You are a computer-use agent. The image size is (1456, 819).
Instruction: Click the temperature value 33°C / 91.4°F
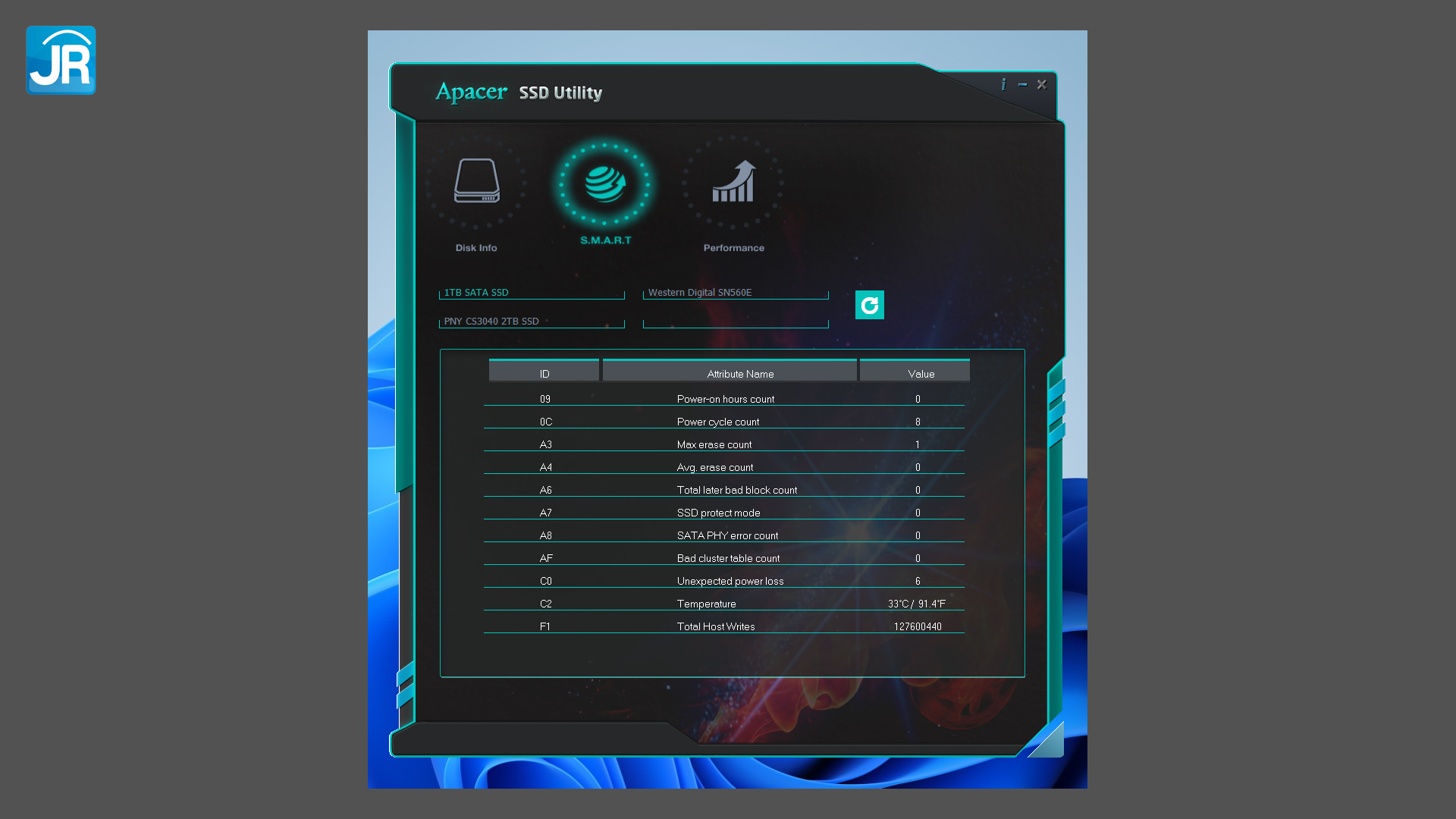click(x=917, y=604)
